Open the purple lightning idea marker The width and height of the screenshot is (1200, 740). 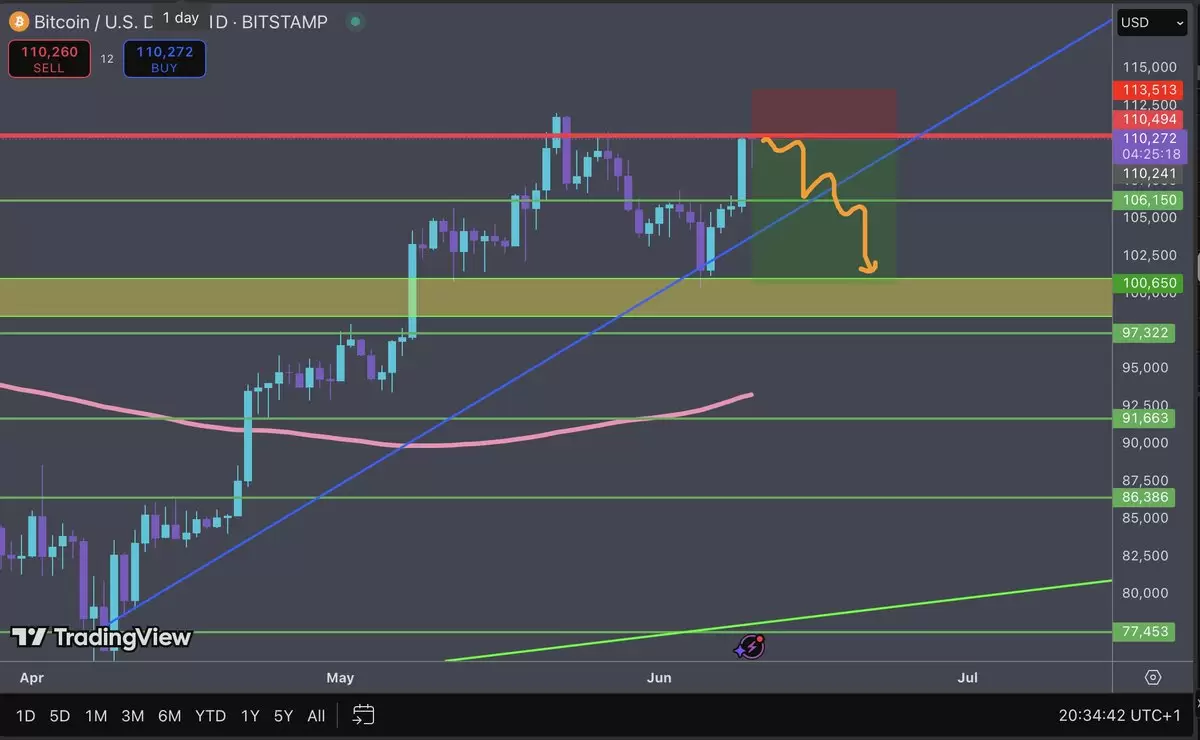click(x=750, y=647)
